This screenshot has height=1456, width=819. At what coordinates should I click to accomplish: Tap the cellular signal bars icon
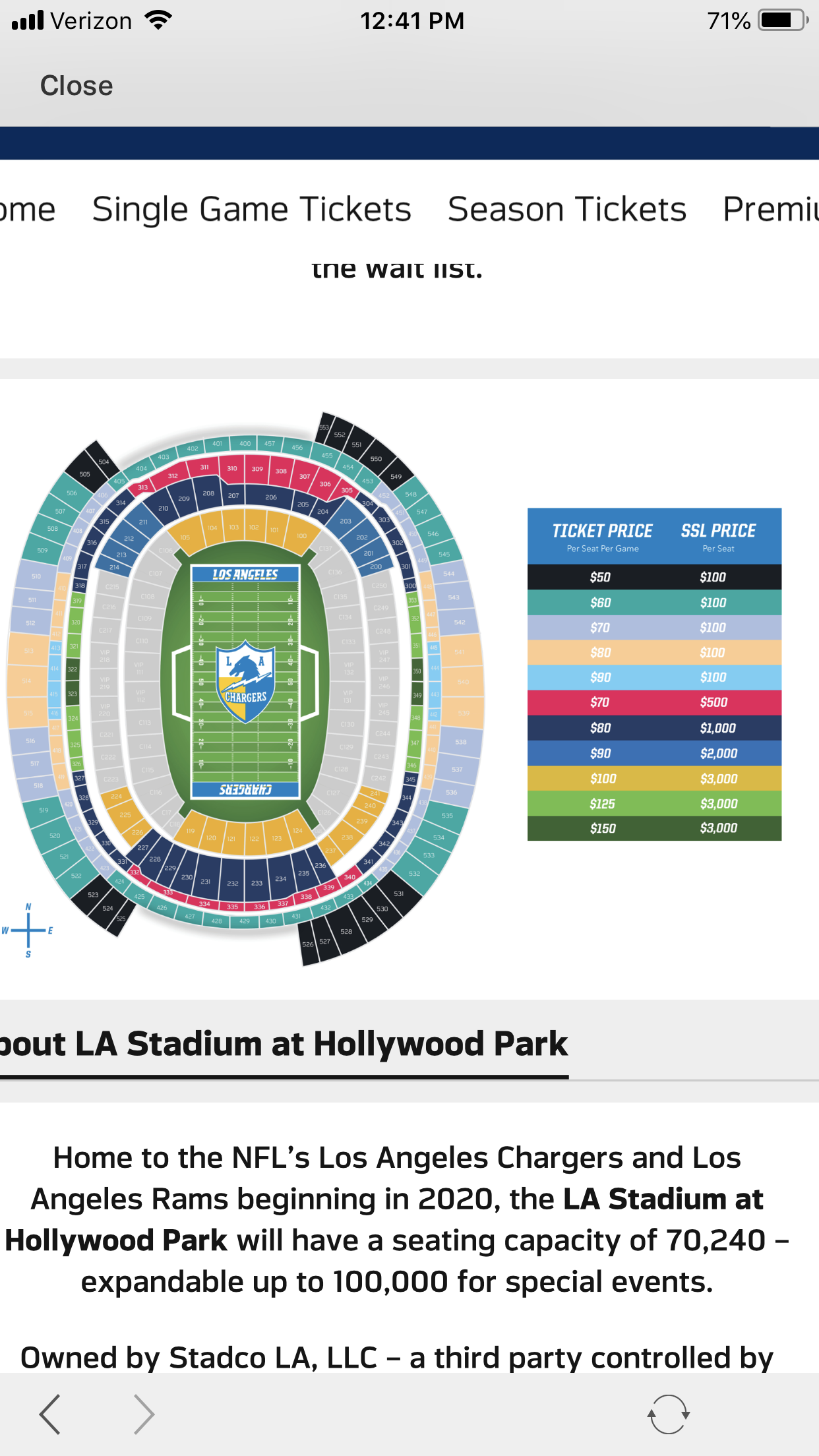click(x=28, y=20)
